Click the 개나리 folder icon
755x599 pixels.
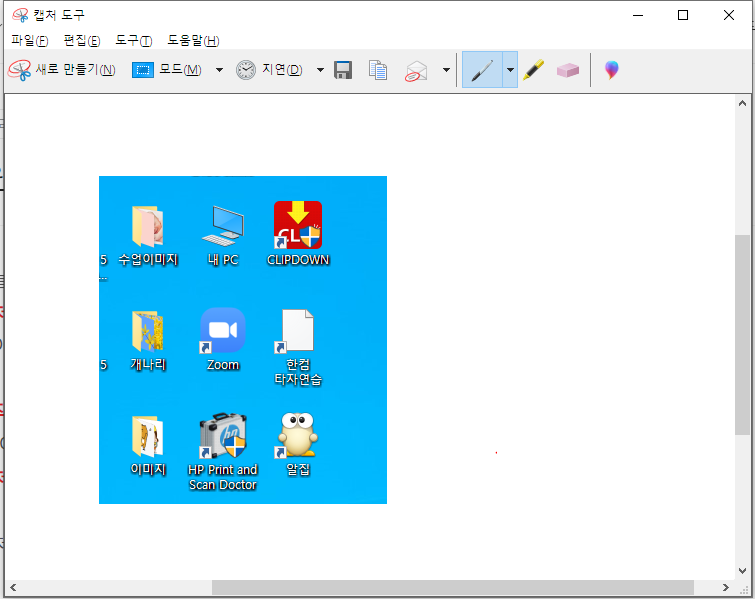click(x=148, y=331)
